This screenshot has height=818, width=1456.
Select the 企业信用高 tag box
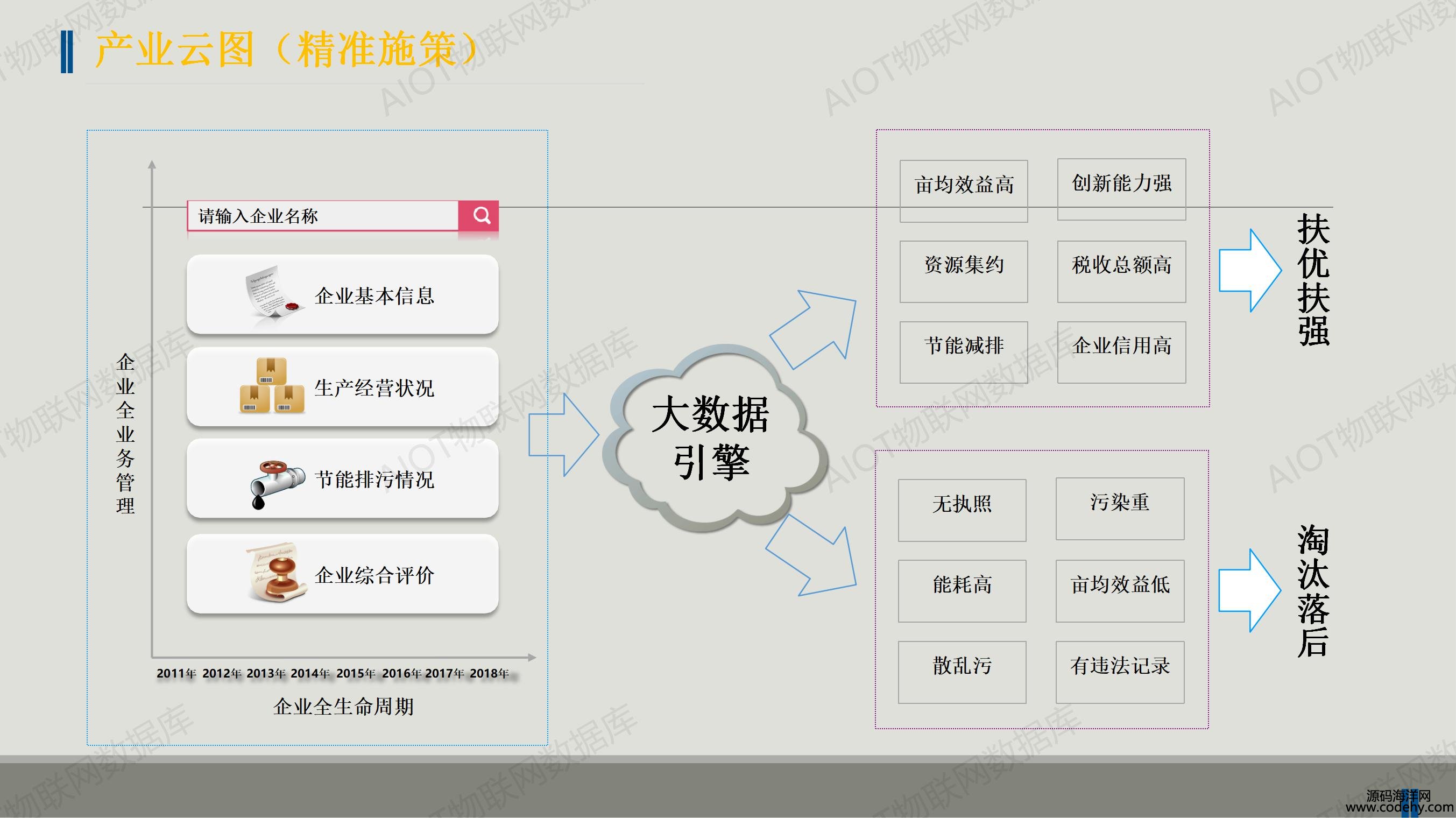[x=1121, y=352]
